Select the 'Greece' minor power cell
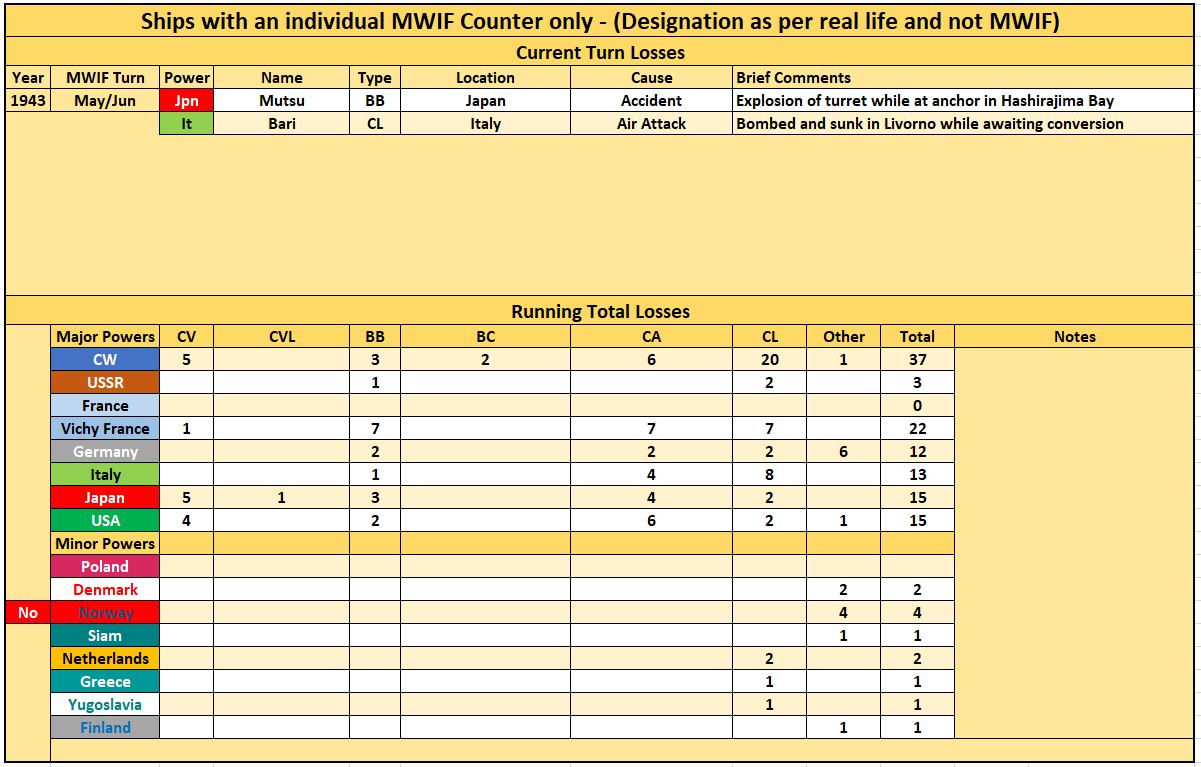 point(105,682)
